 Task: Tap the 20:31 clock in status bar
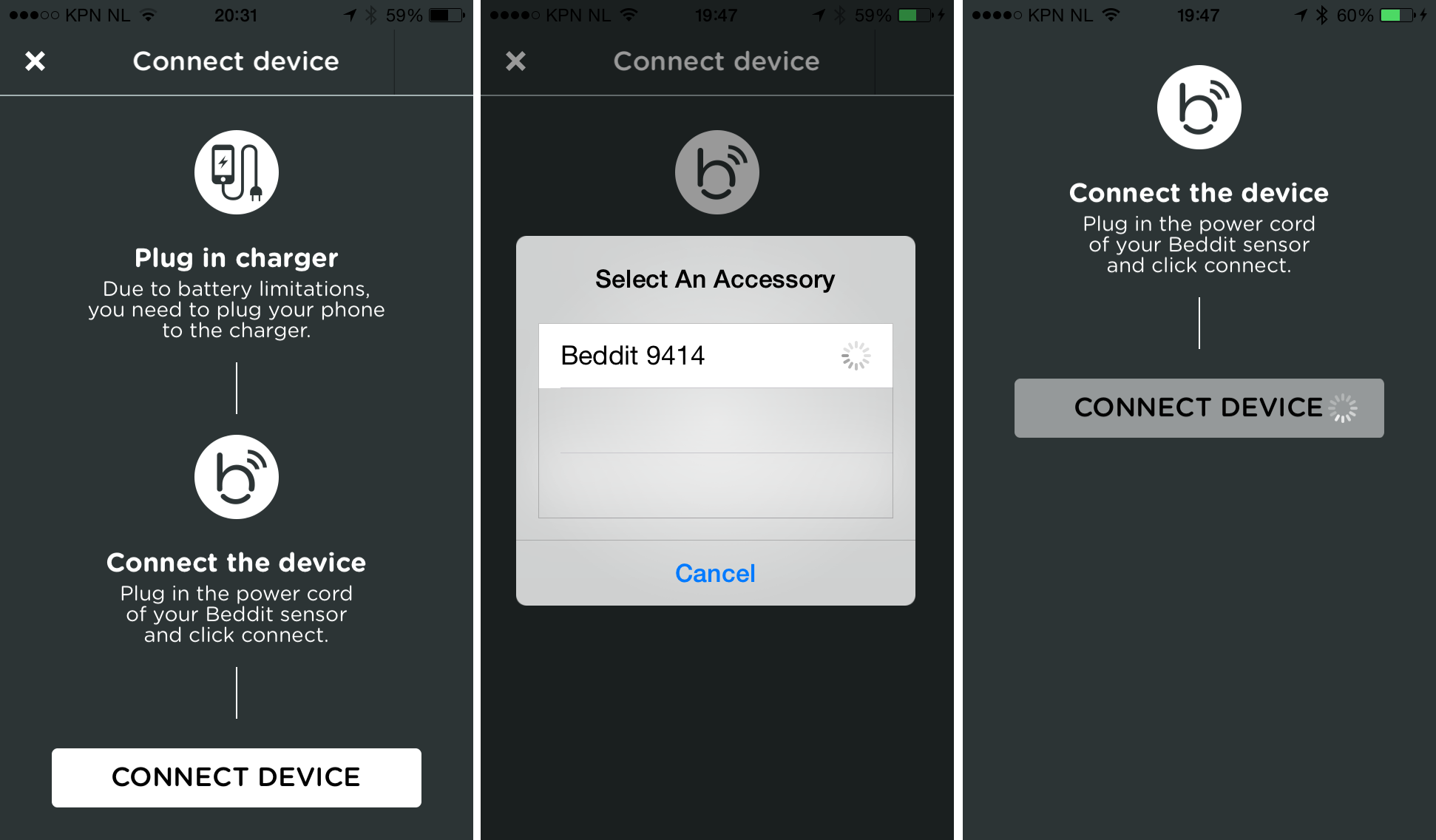tap(235, 15)
